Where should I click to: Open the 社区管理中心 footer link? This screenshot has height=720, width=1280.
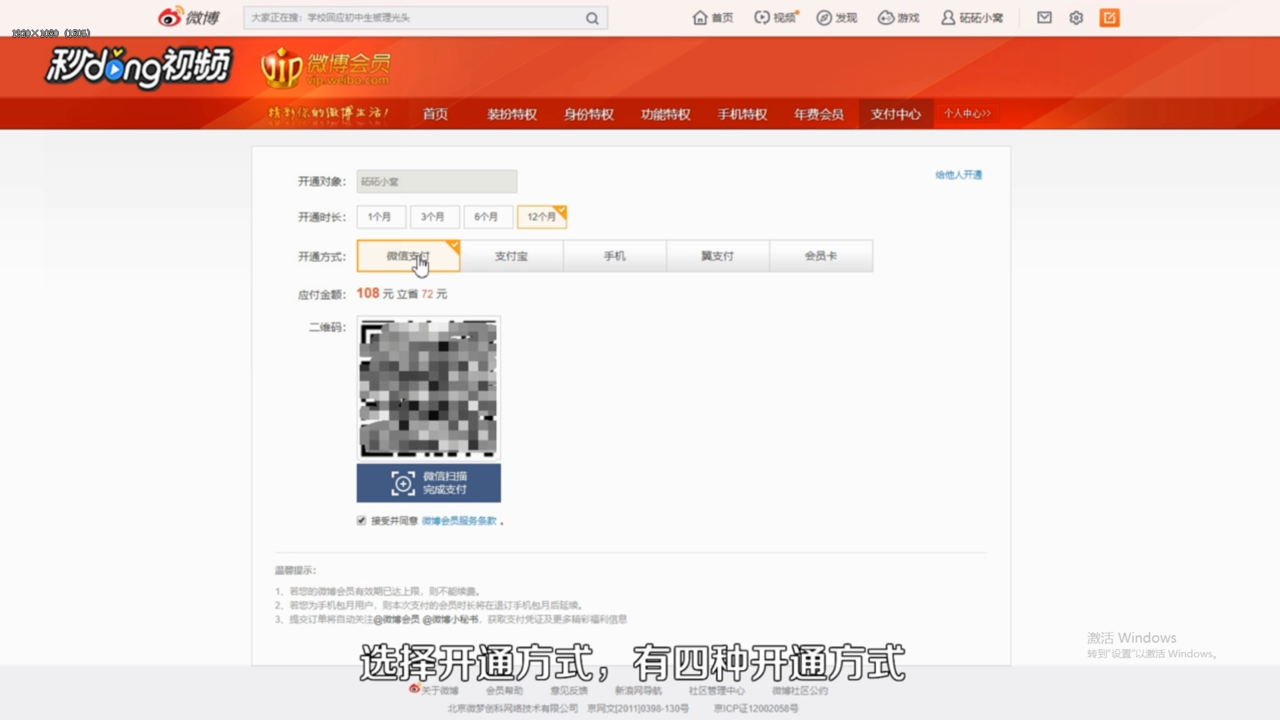point(717,690)
